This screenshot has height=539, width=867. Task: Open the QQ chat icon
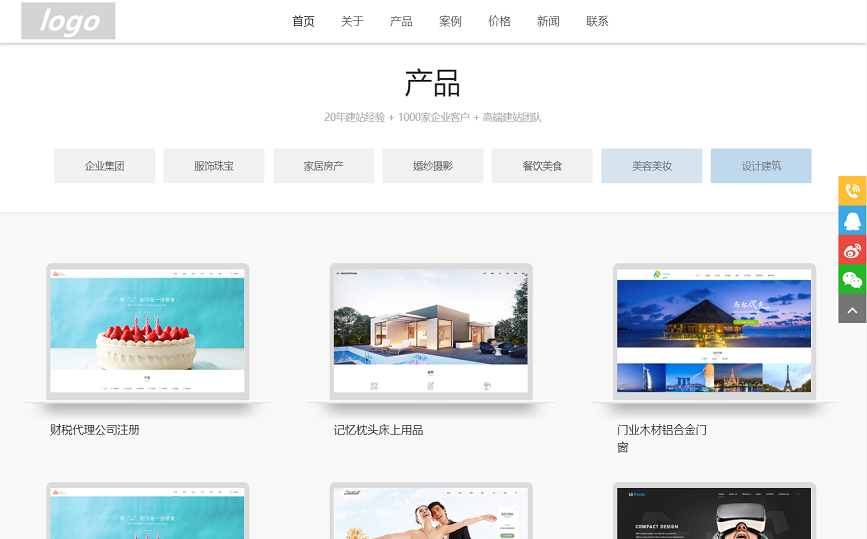853,220
